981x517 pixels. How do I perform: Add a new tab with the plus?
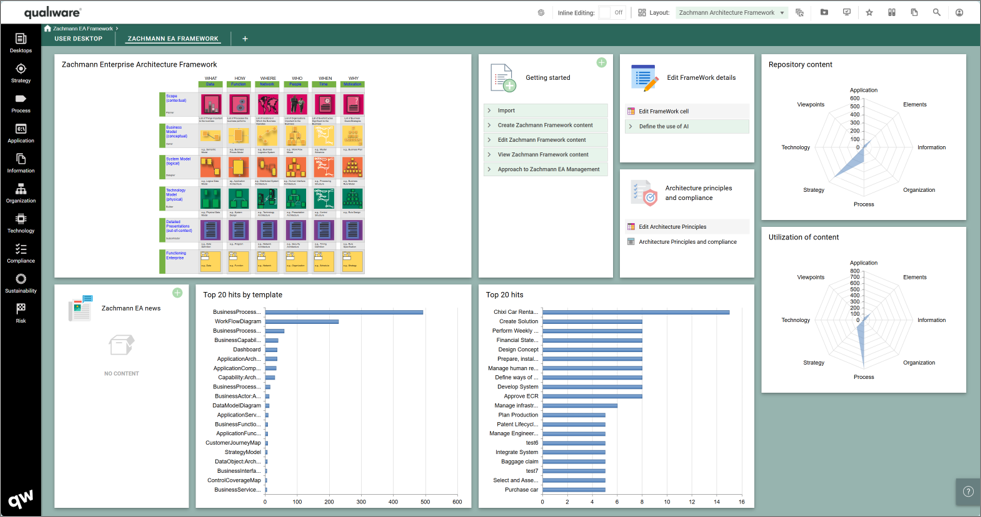pos(245,39)
